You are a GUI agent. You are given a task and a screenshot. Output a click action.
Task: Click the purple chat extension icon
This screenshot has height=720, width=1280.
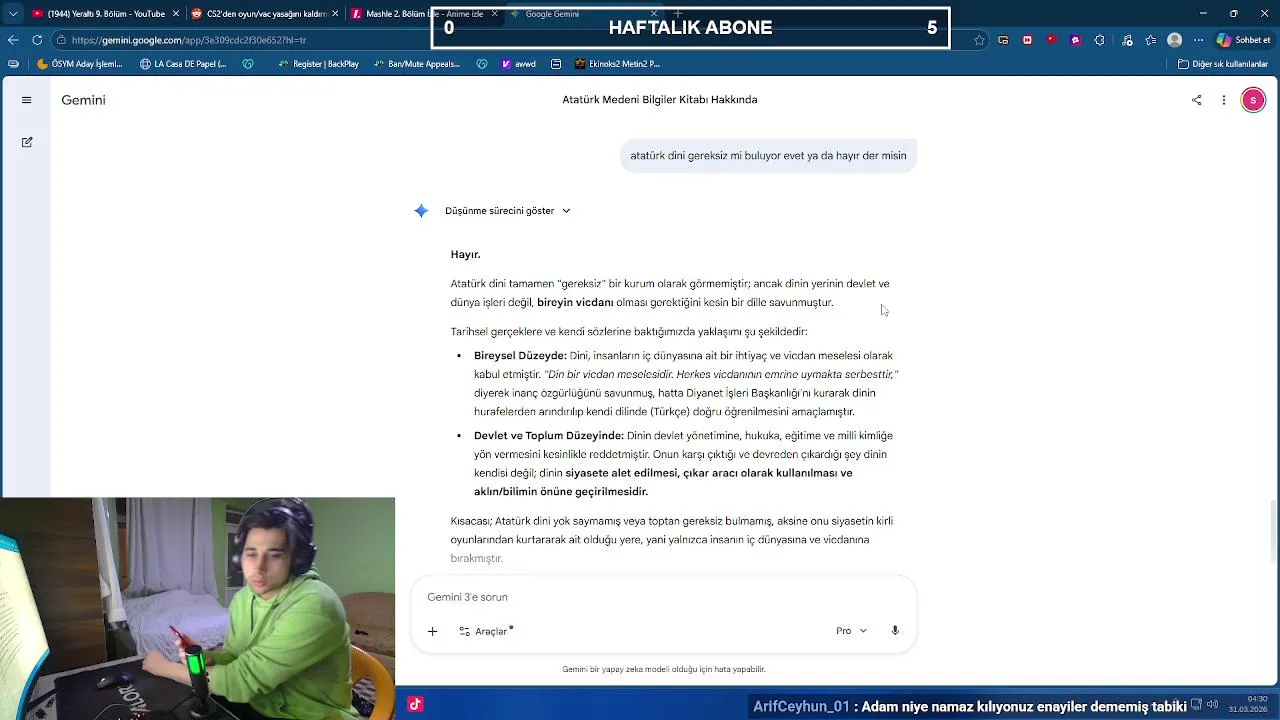tap(1076, 40)
